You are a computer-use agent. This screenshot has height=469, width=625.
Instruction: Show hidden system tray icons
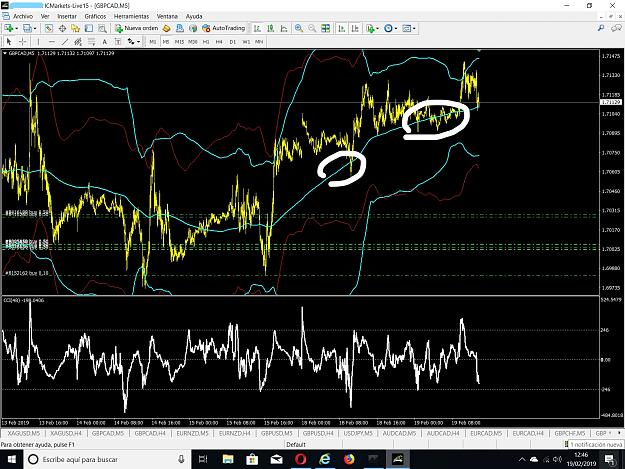[522, 459]
